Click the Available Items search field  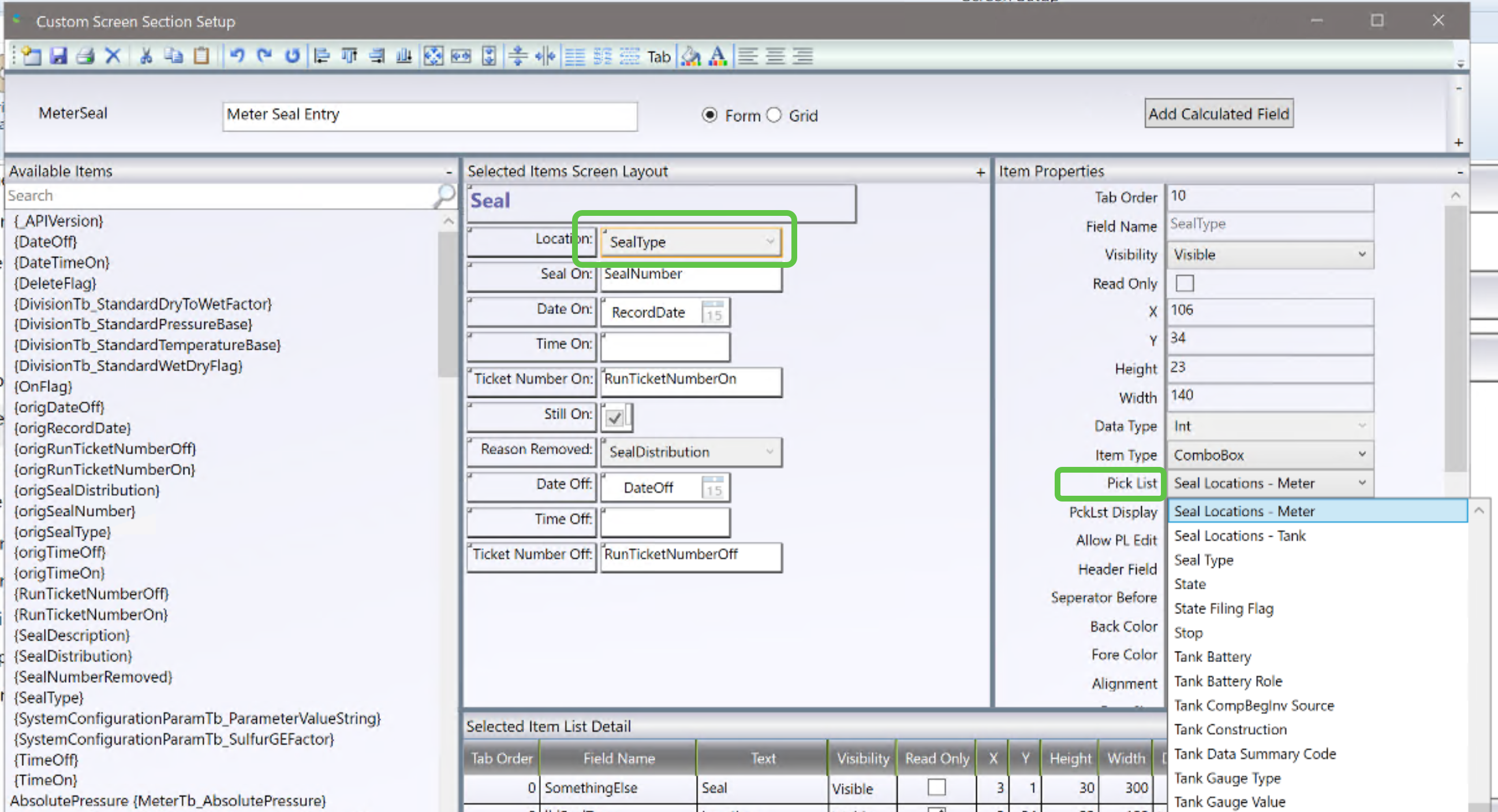pyautogui.click(x=218, y=196)
